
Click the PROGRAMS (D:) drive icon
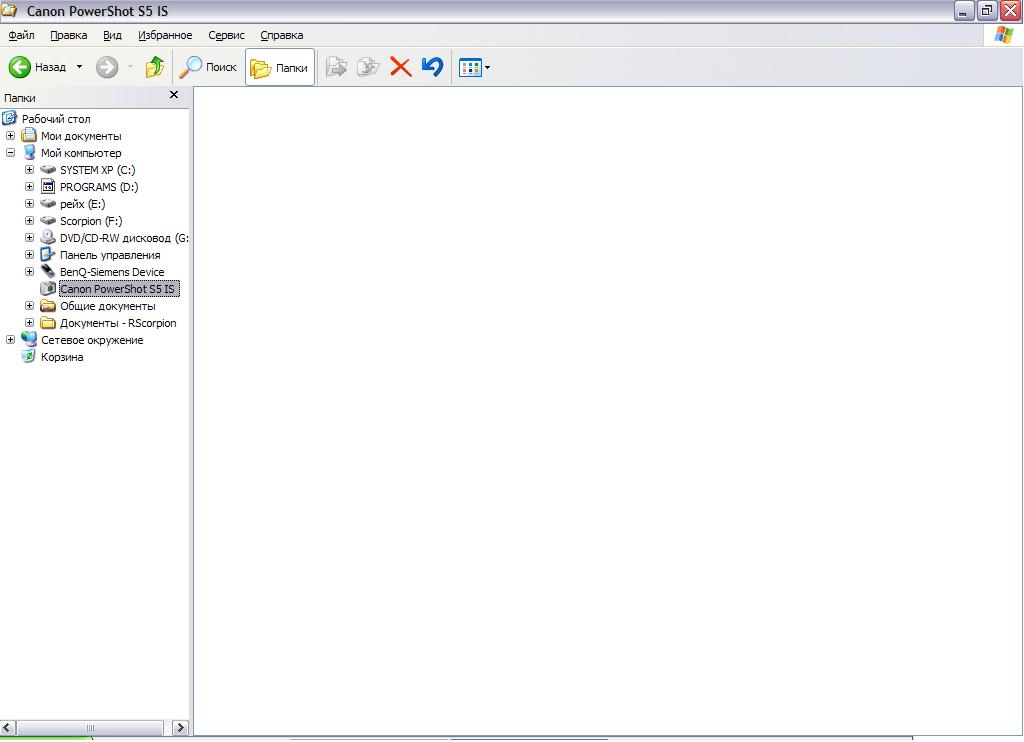[48, 187]
